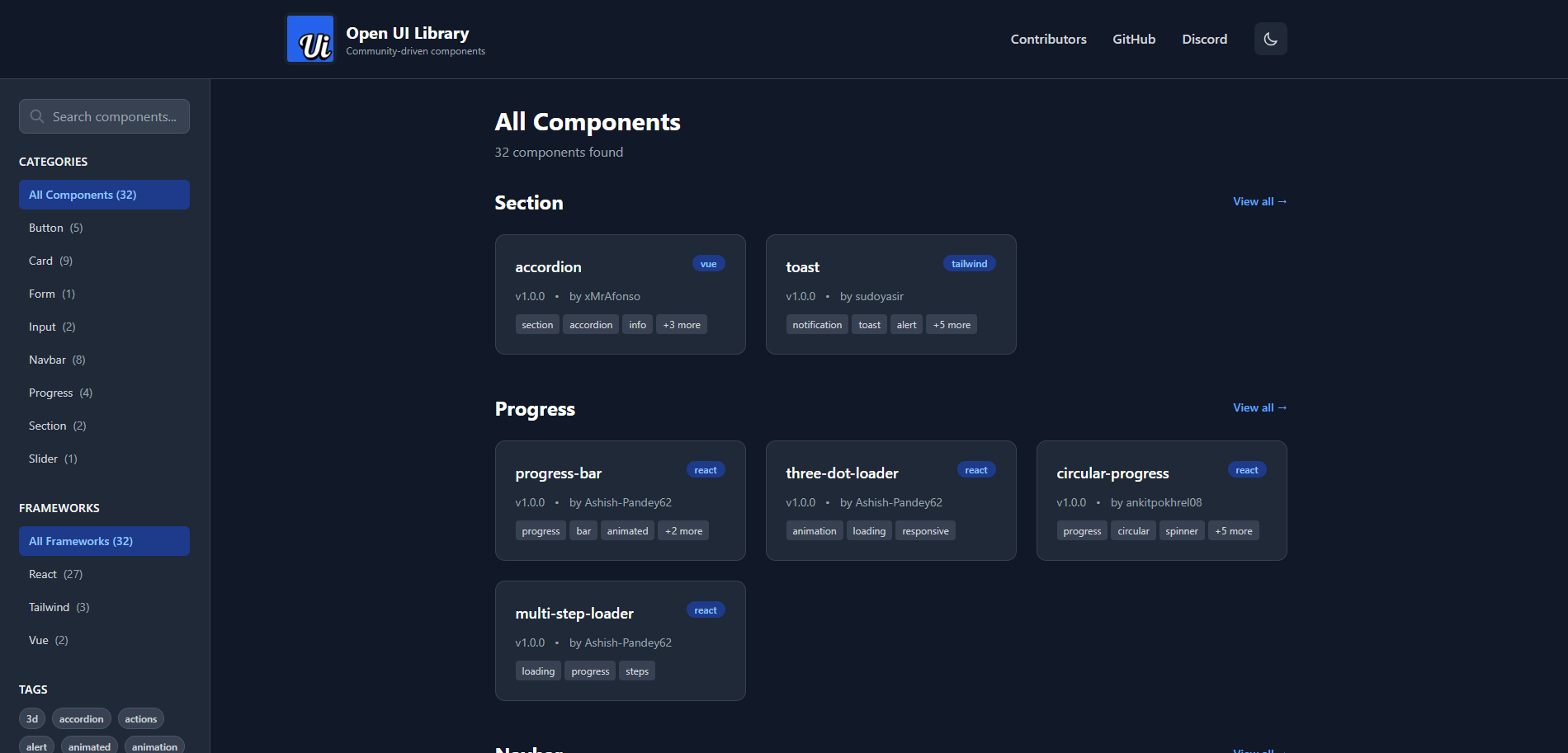Click the vue badge on accordion card
Viewport: 1568px width, 753px height.
[708, 264]
